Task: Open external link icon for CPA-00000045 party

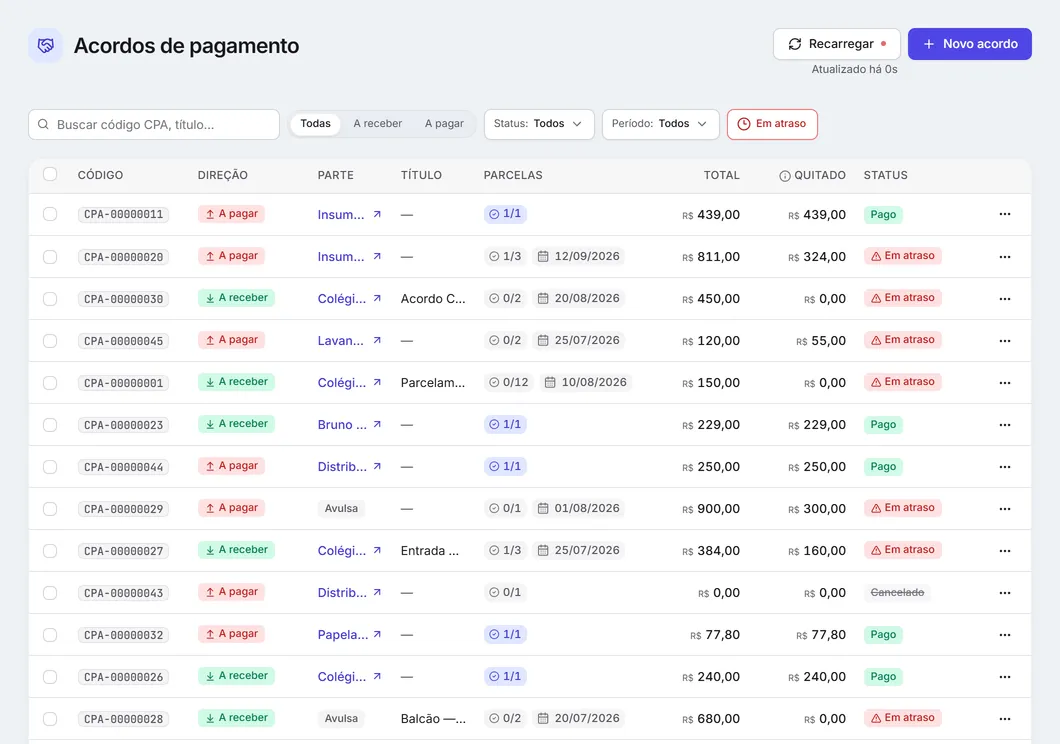Action: click(x=377, y=340)
